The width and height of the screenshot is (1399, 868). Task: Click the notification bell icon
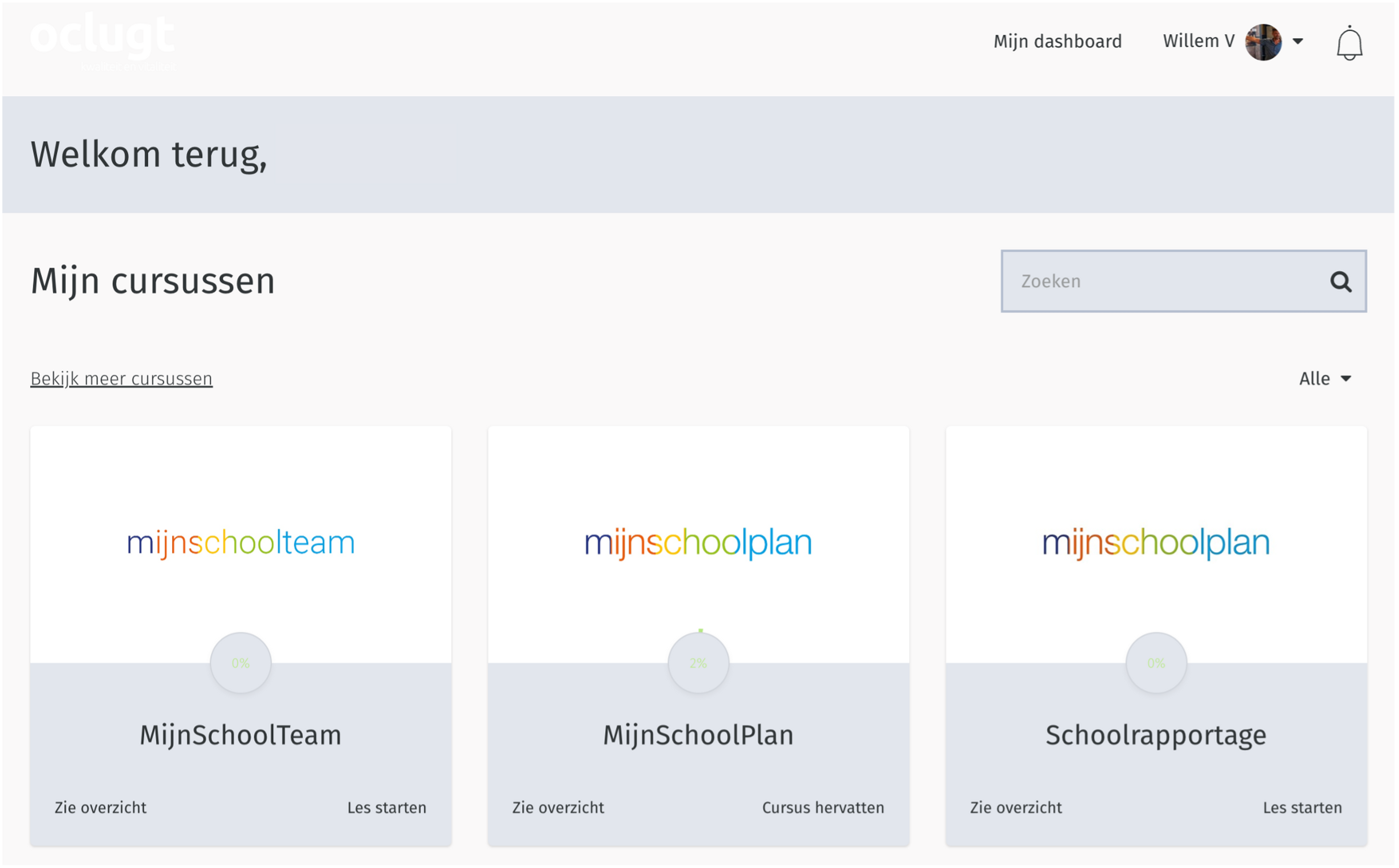coord(1349,43)
